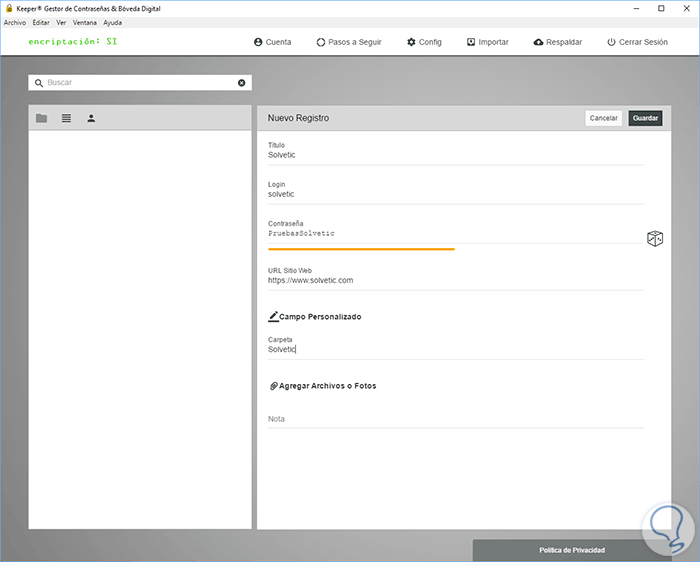Save the record with Guardar

click(645, 118)
